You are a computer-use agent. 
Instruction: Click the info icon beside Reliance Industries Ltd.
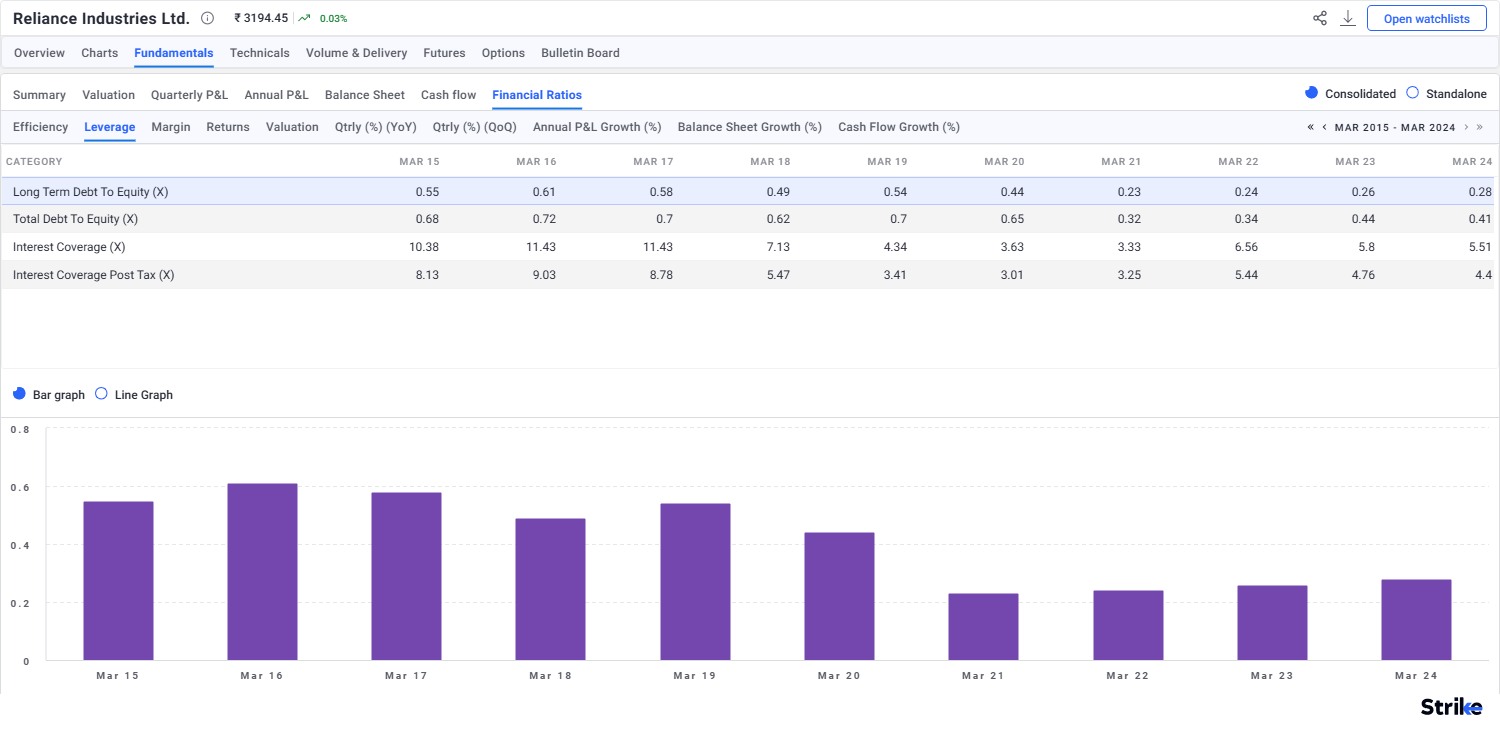pos(207,18)
